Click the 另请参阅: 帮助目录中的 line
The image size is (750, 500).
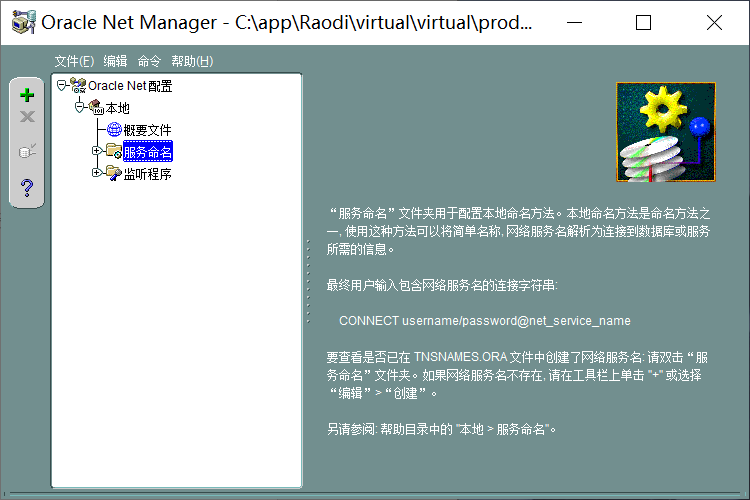[x=441, y=429]
